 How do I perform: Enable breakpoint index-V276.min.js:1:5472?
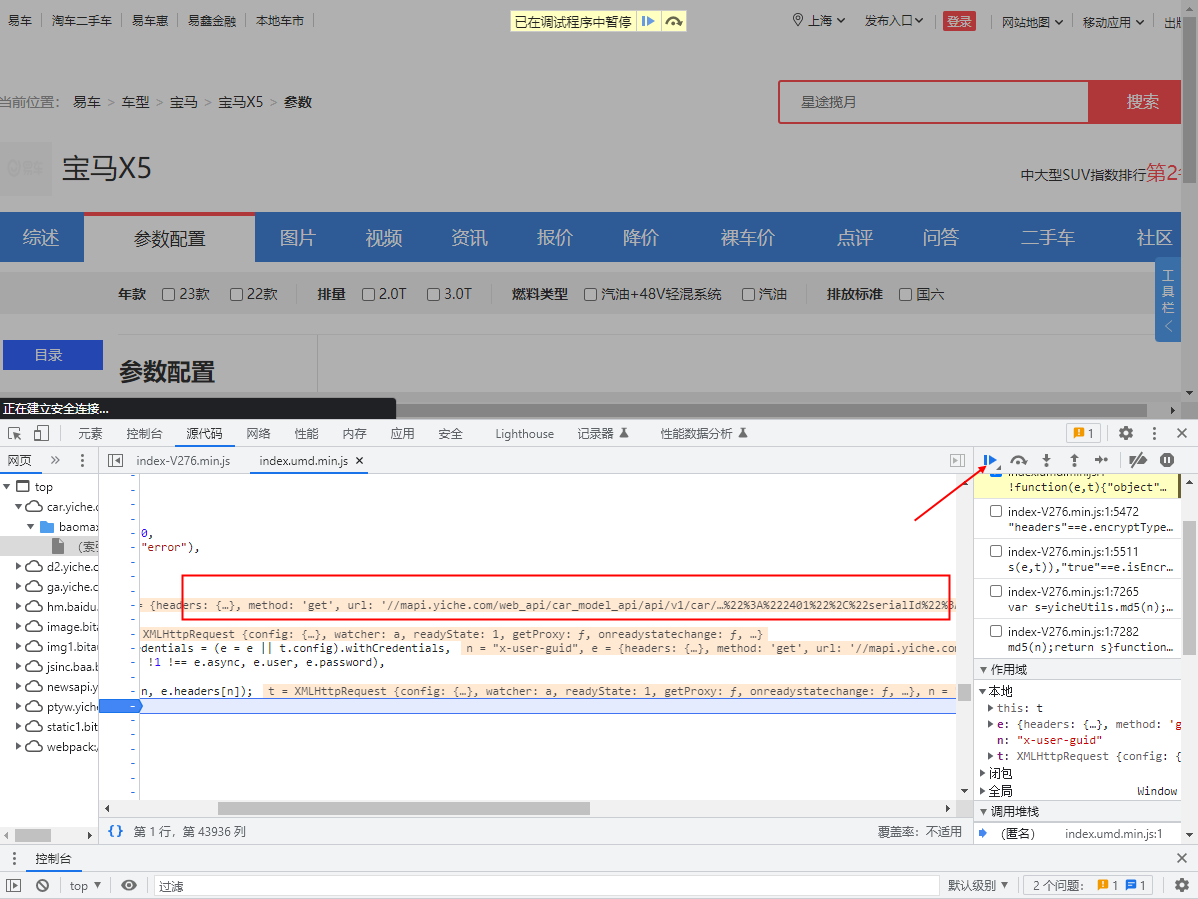pyautogui.click(x=996, y=511)
